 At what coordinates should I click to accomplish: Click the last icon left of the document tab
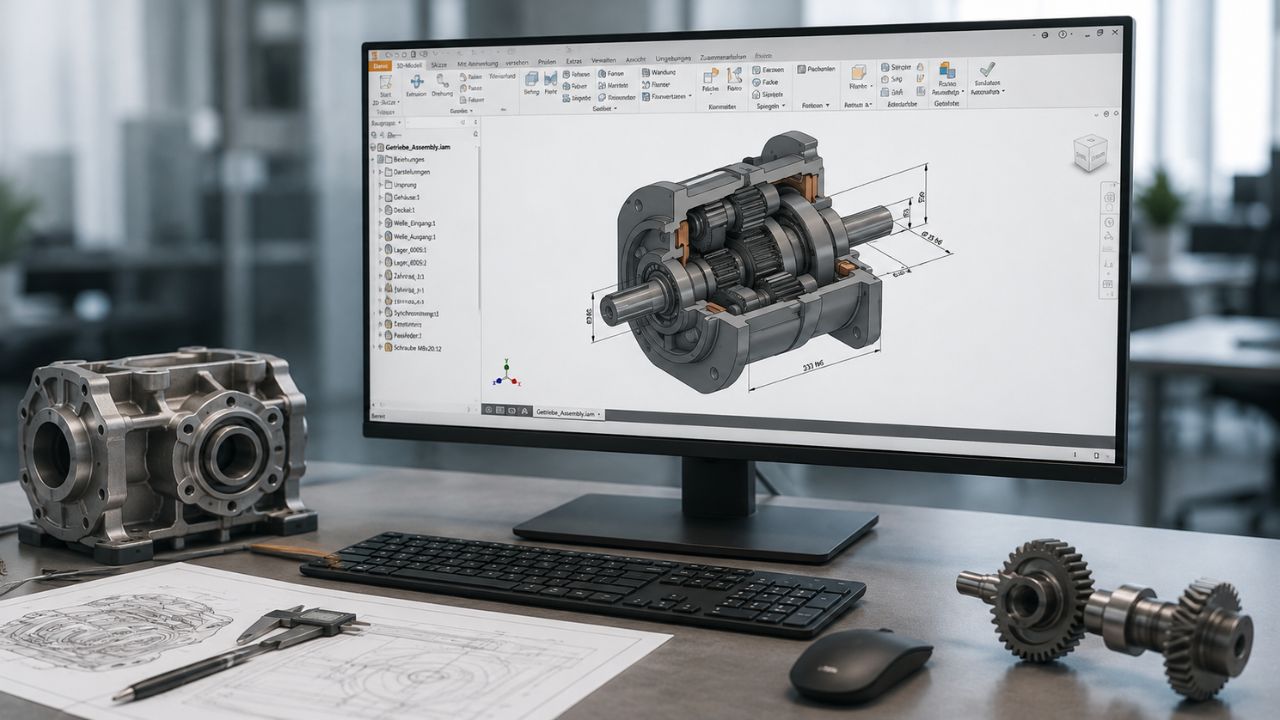point(524,410)
